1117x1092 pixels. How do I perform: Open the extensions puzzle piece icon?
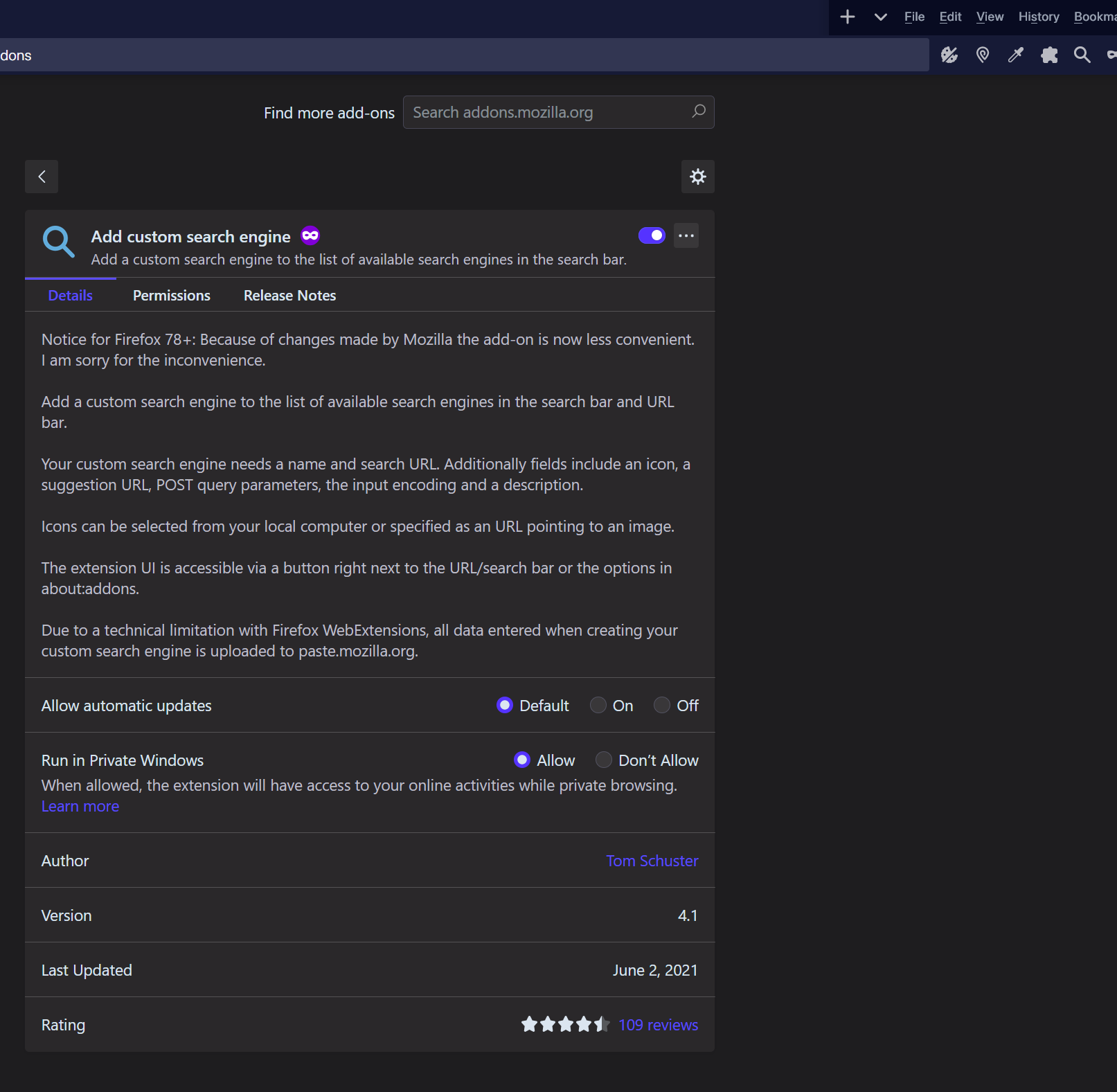click(1049, 55)
